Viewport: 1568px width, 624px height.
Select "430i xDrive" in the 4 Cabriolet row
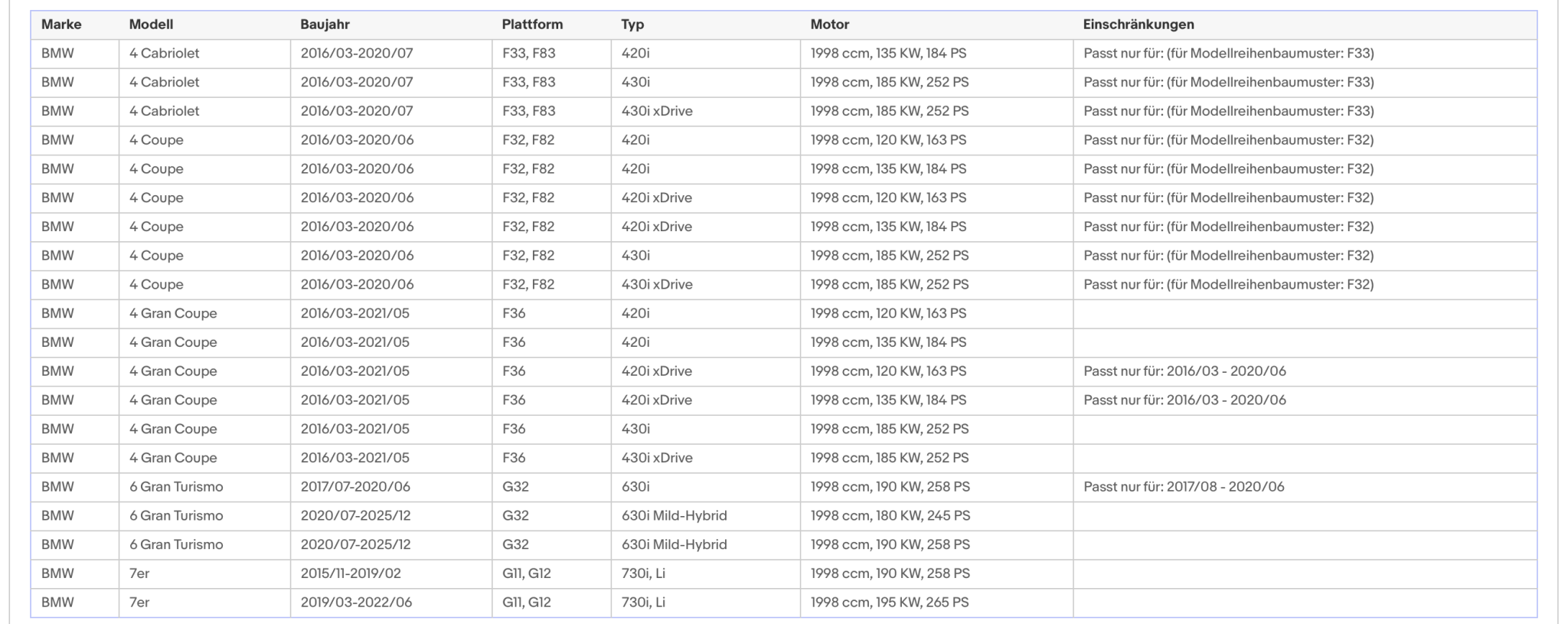[657, 111]
